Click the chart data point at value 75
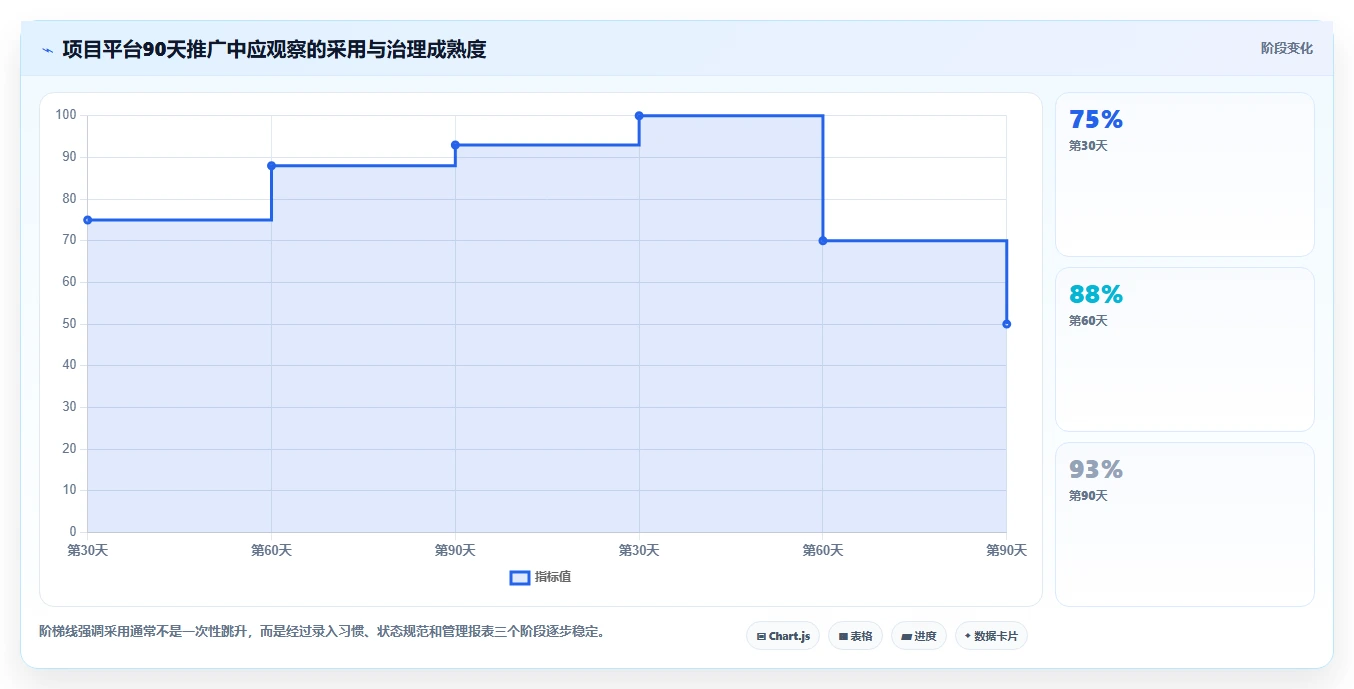Screen dimensions: 1354x689 (88, 220)
